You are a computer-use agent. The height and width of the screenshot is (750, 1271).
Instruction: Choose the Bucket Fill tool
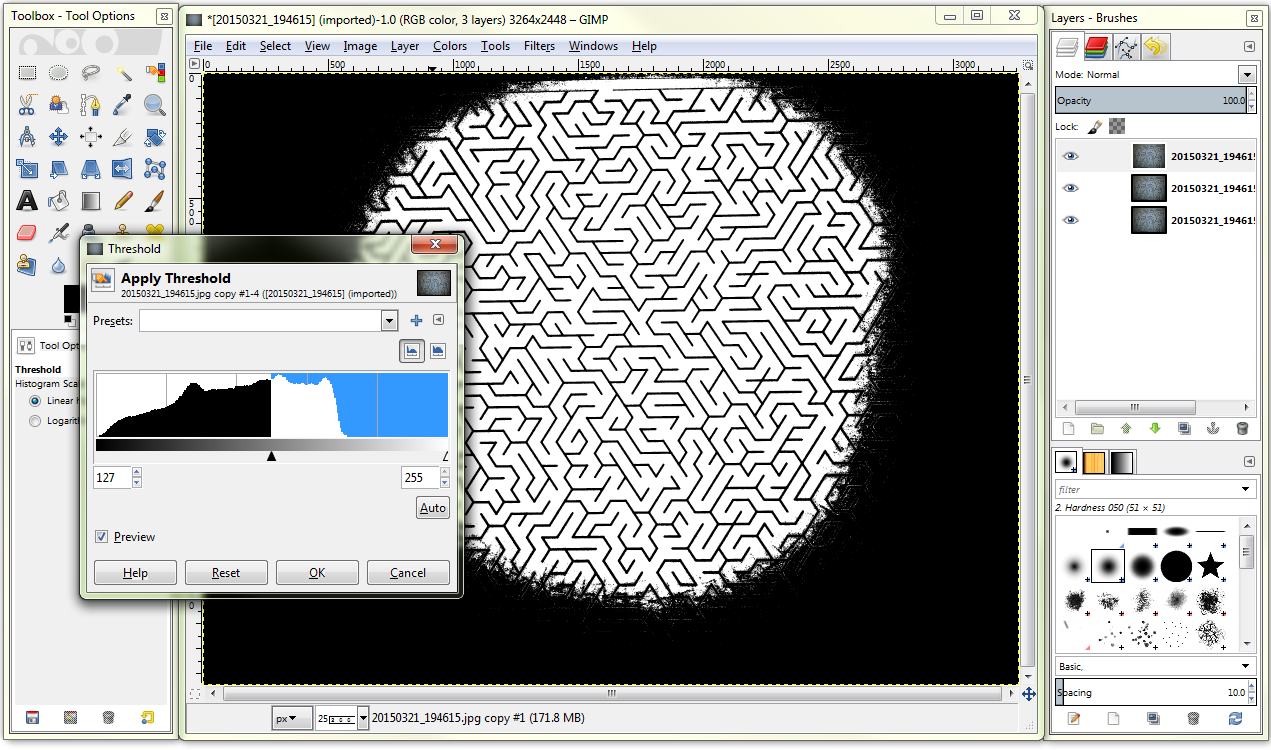coord(58,200)
